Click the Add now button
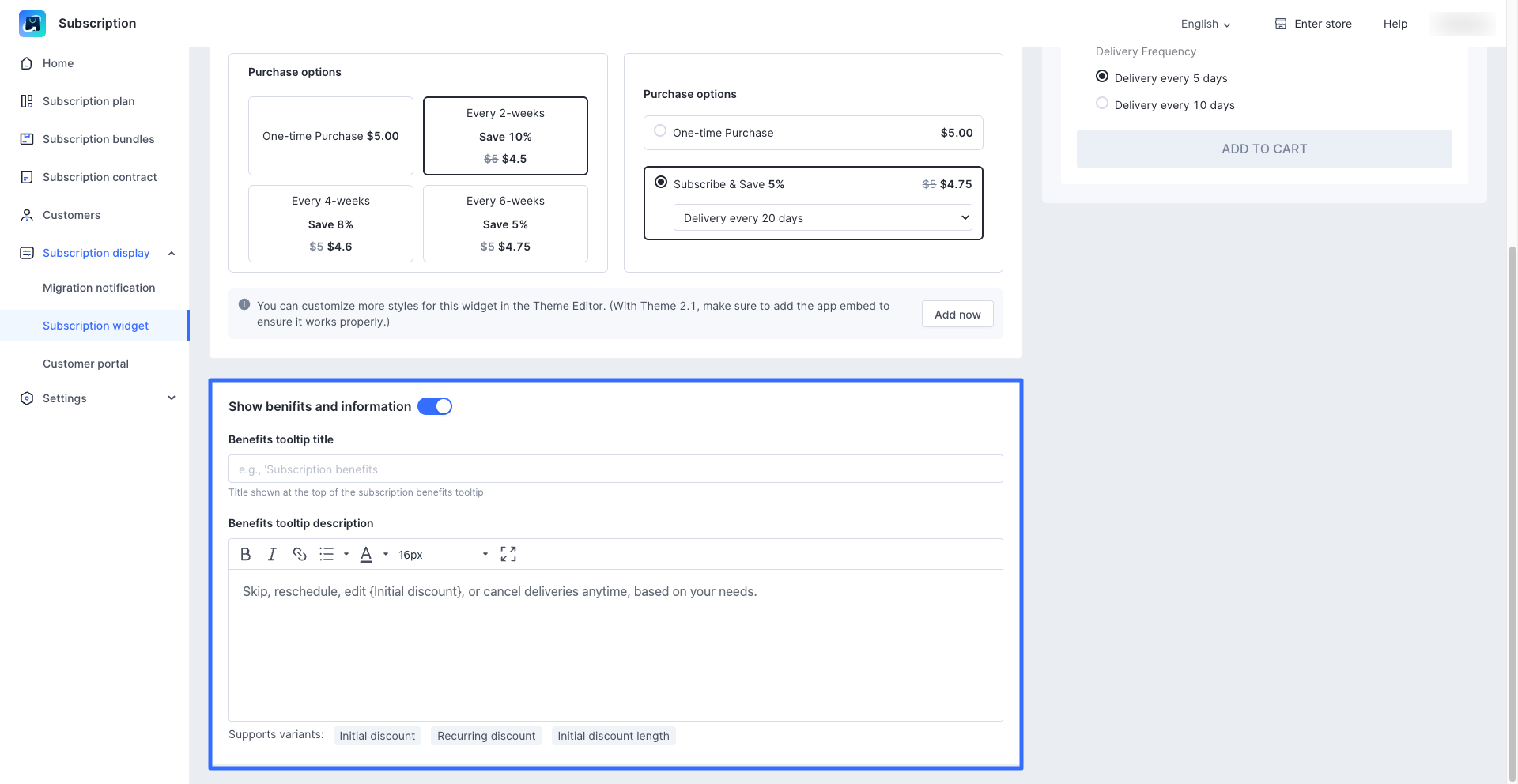The height and width of the screenshot is (784, 1518). point(957,315)
